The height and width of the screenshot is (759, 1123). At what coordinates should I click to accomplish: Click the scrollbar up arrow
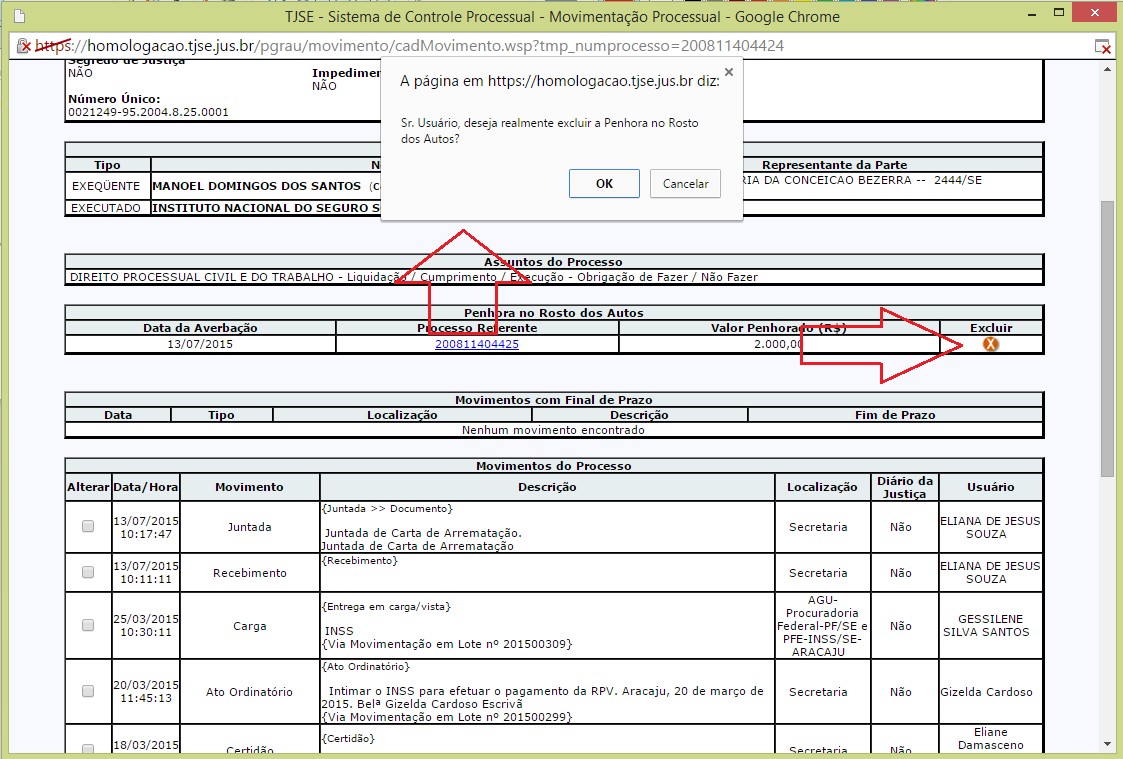(x=1107, y=67)
